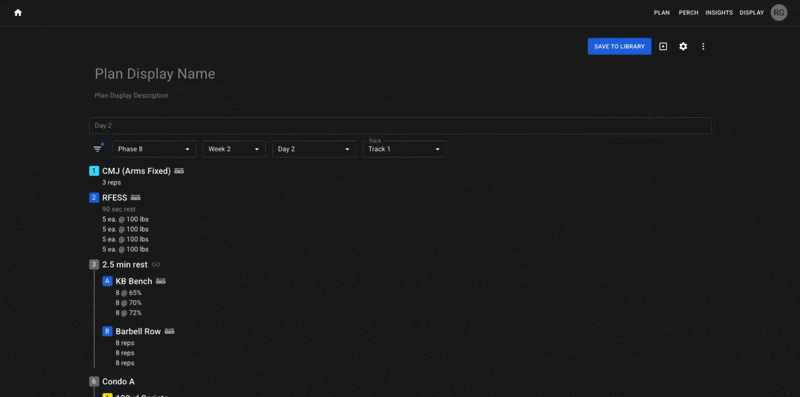Click the equipment icon next to KB Bench
The width and height of the screenshot is (800, 397).
pos(161,281)
